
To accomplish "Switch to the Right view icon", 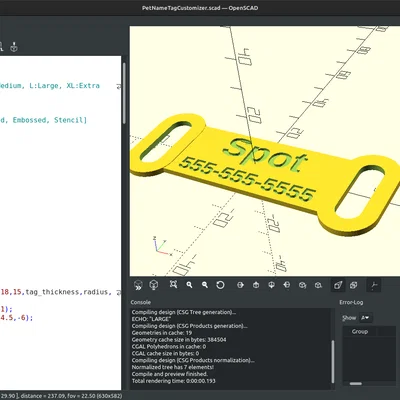I will pos(240,285).
